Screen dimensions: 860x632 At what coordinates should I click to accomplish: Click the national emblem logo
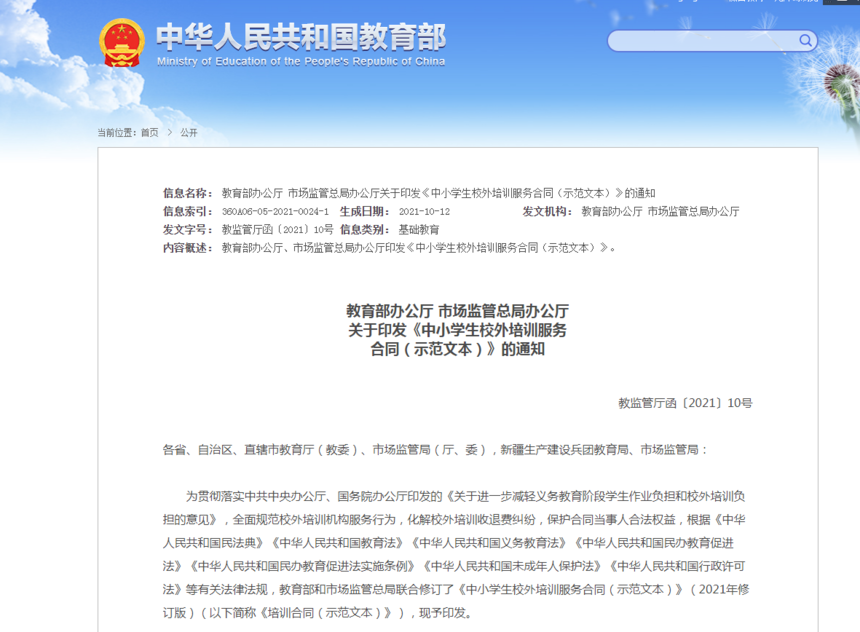122,43
